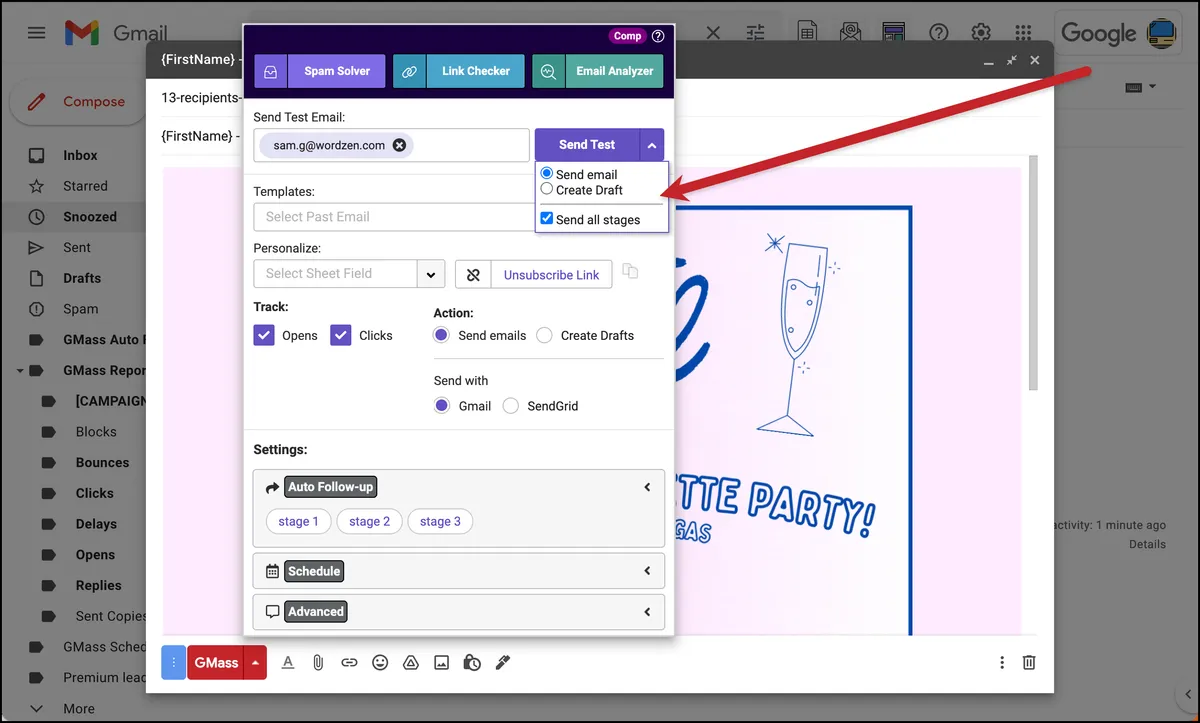The image size is (1200, 723).
Task: Click the broken link icon button
Action: click(x=474, y=274)
